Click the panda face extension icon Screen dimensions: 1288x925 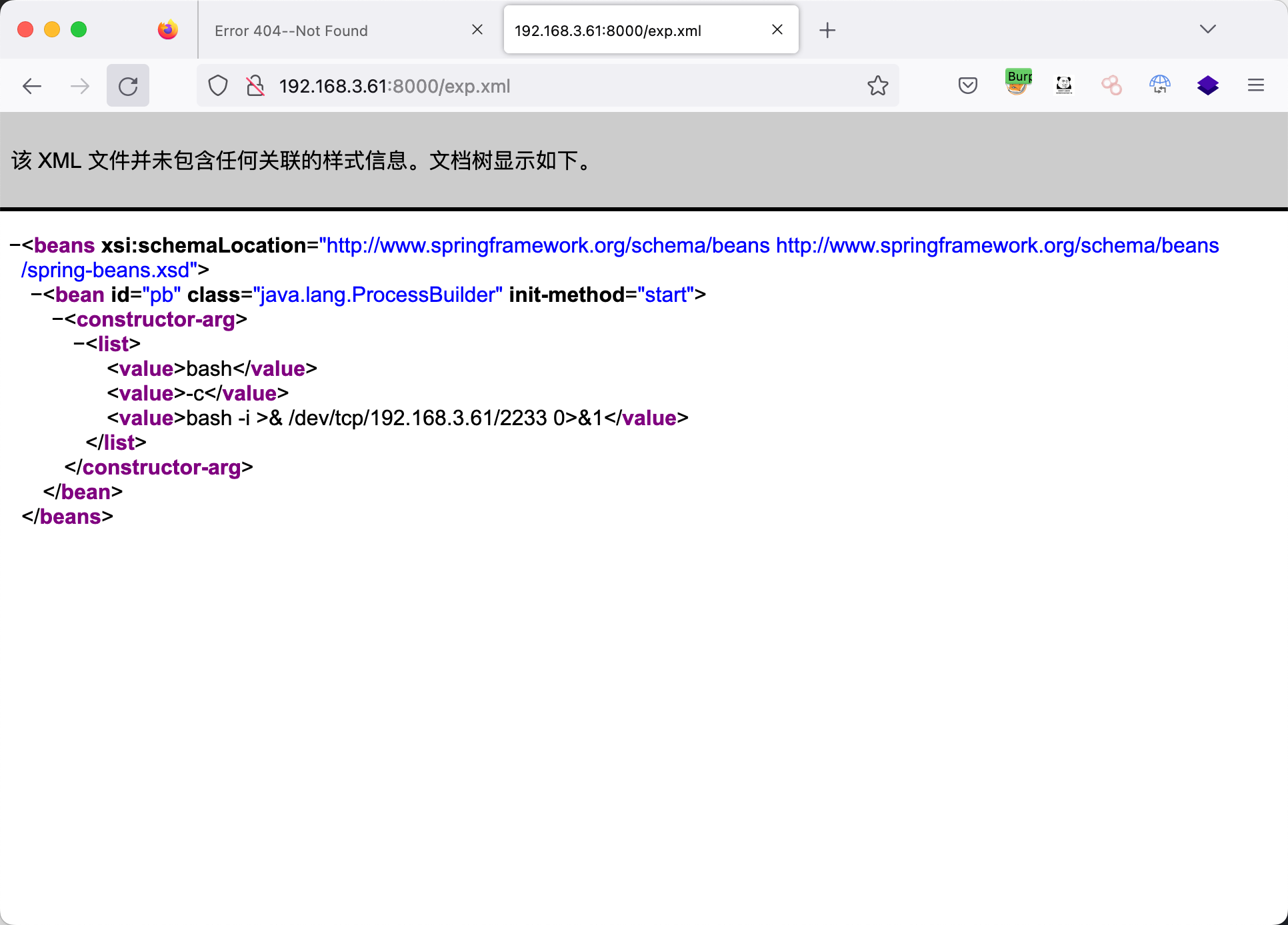pyautogui.click(x=1064, y=85)
